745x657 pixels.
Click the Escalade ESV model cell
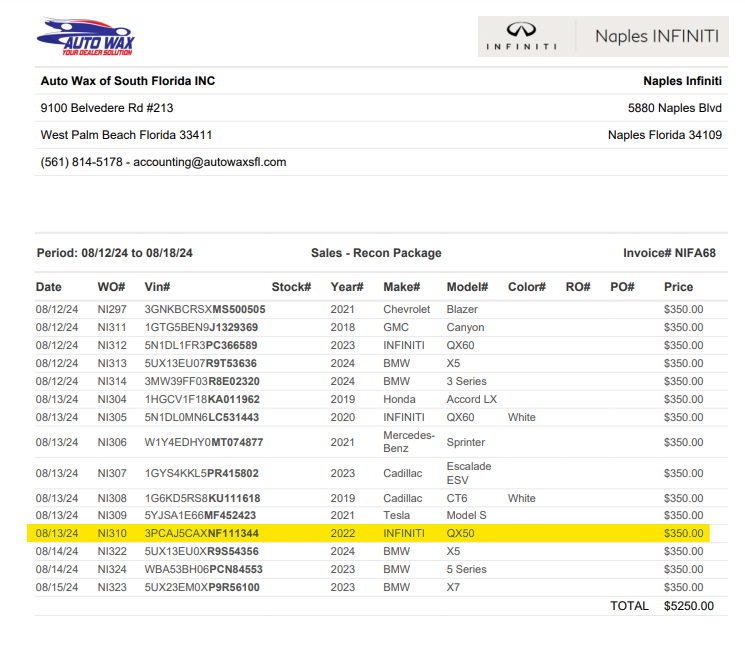[x=468, y=473]
